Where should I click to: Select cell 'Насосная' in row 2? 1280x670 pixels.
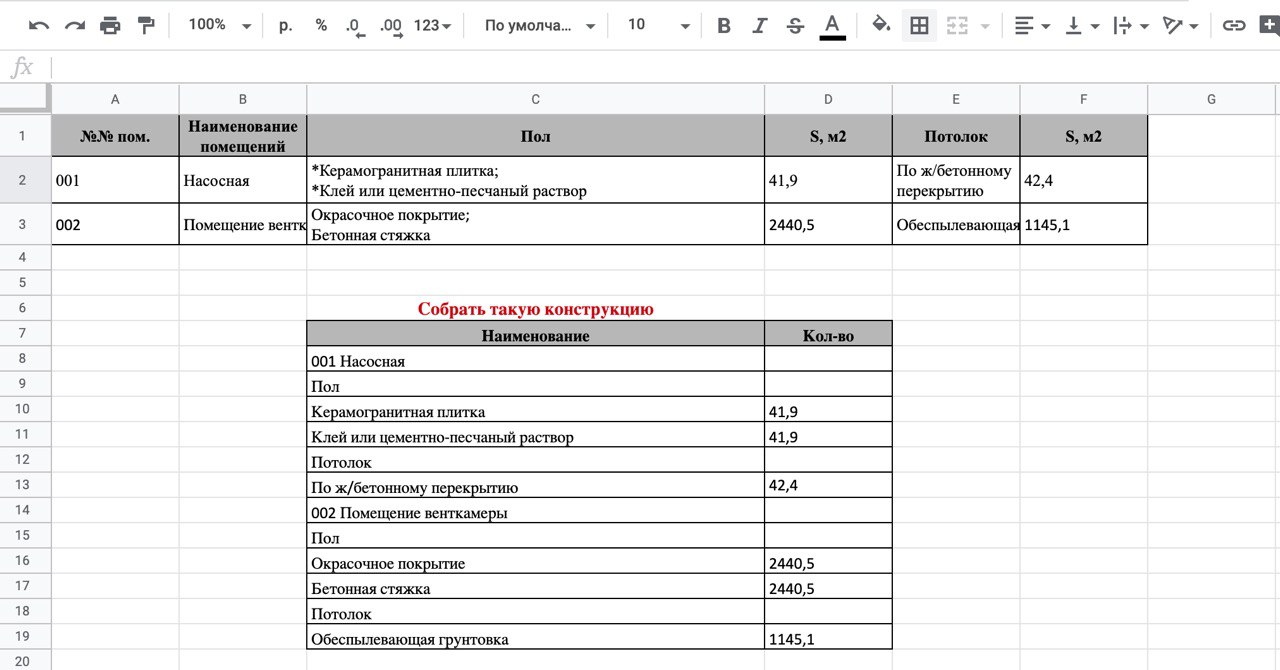pyautogui.click(x=243, y=180)
